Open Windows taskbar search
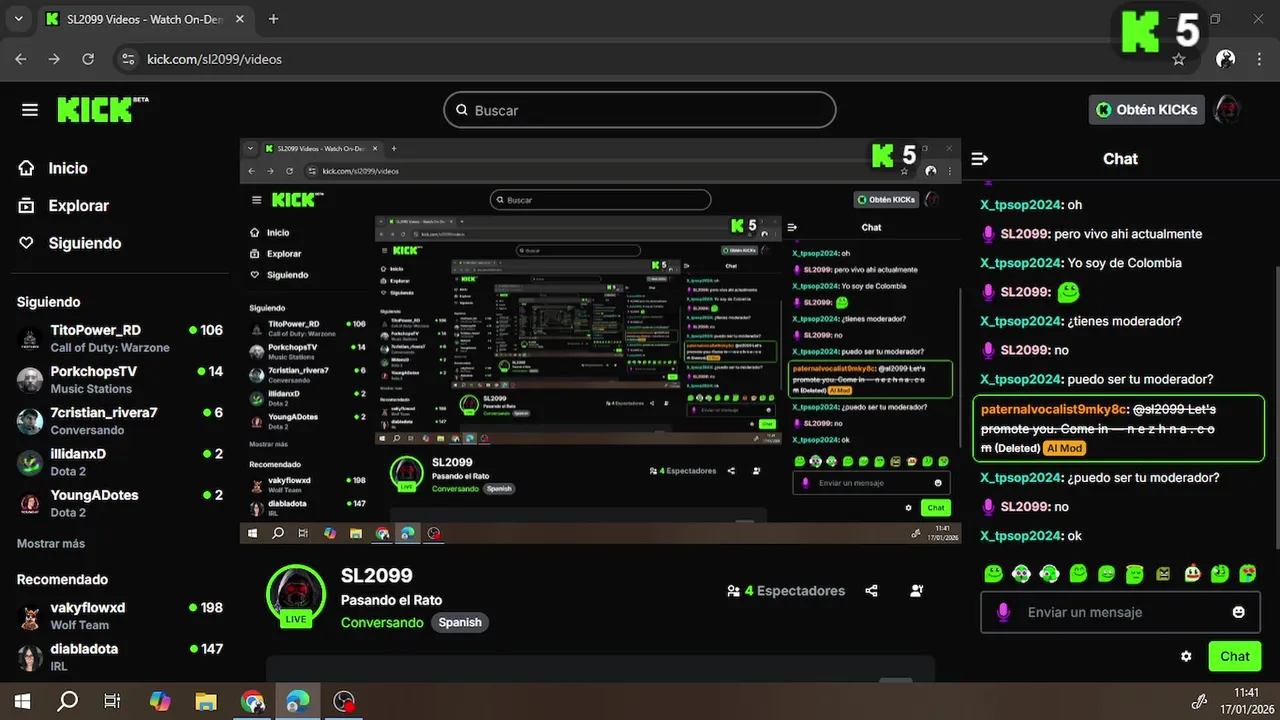 [x=68, y=702]
